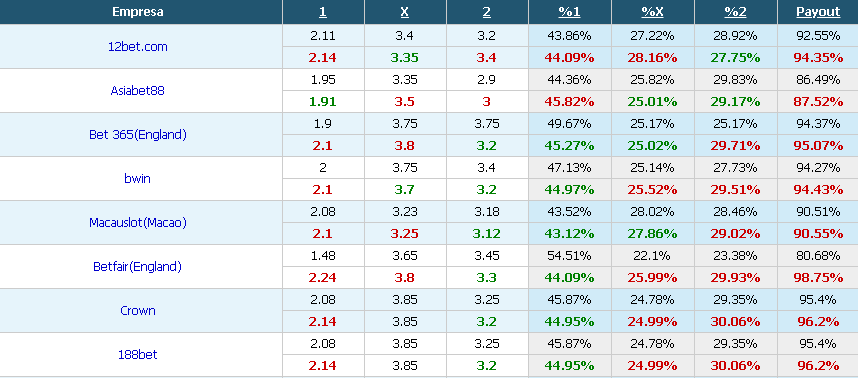This screenshot has height=378, width=858.
Task: Open the 12bet.com bookmaker link
Action: point(138,47)
